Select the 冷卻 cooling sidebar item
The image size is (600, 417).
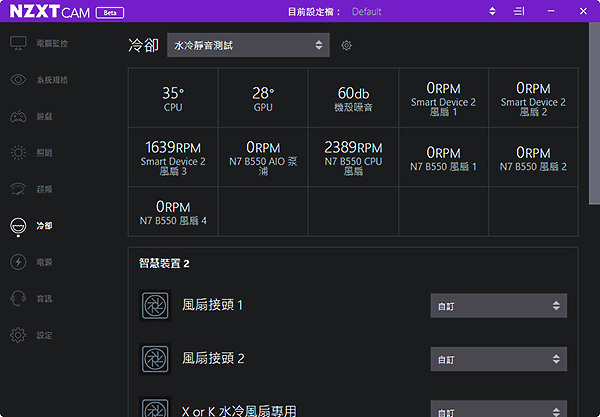coord(31,226)
